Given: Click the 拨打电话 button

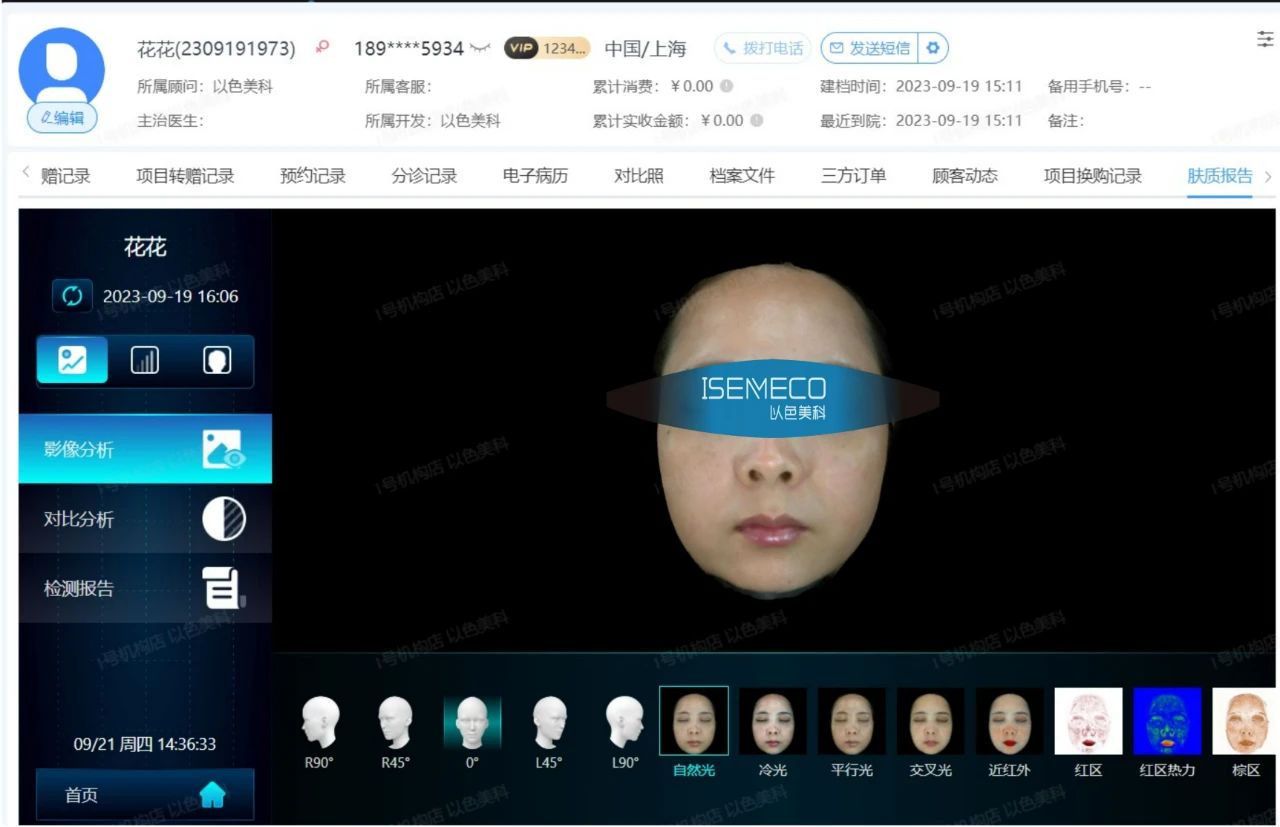Looking at the screenshot, I should (x=763, y=48).
